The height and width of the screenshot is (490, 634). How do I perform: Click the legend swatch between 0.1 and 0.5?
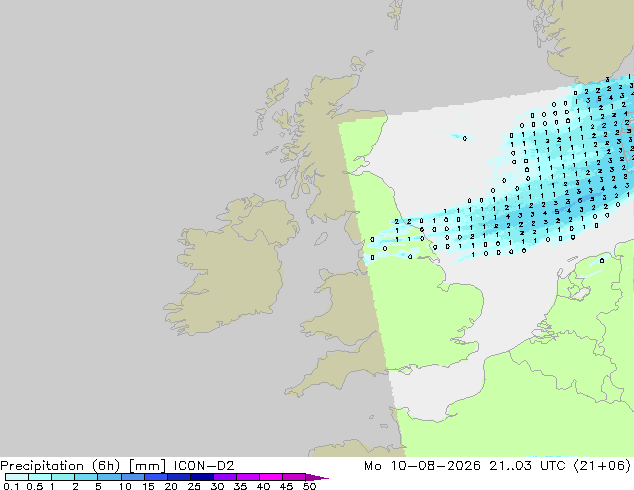17,477
